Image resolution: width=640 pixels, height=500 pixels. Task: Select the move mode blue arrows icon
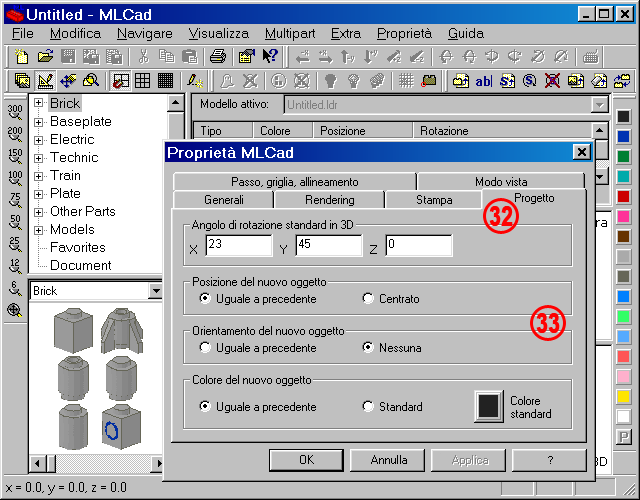(68, 80)
